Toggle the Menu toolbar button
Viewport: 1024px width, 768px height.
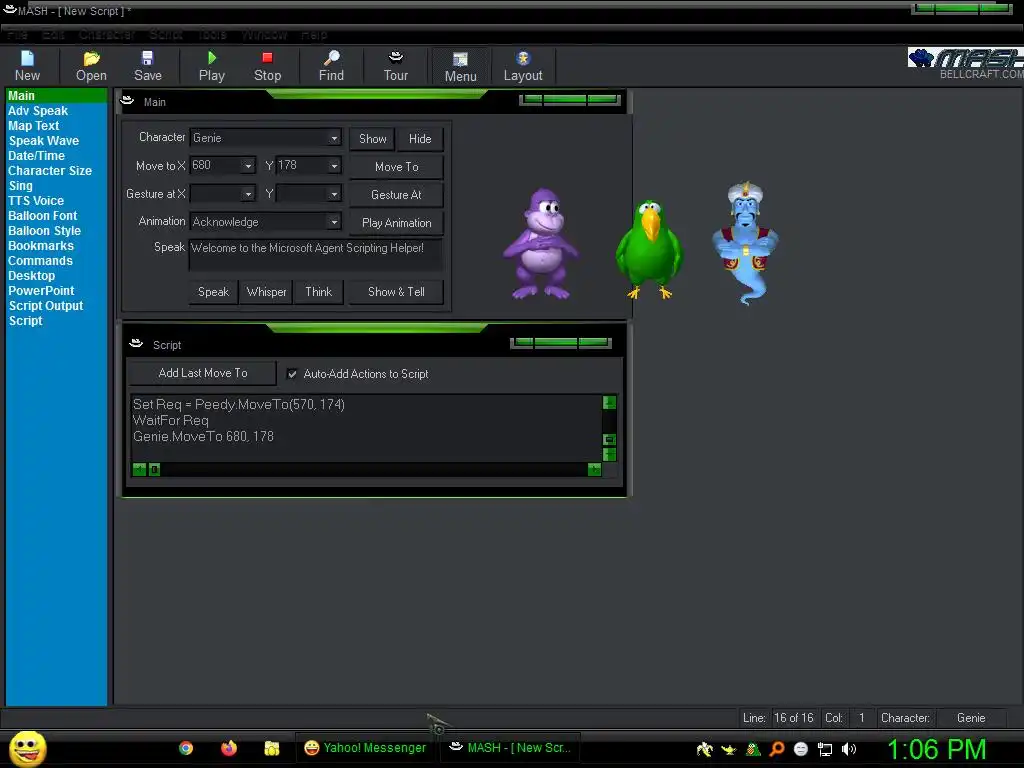tap(460, 67)
